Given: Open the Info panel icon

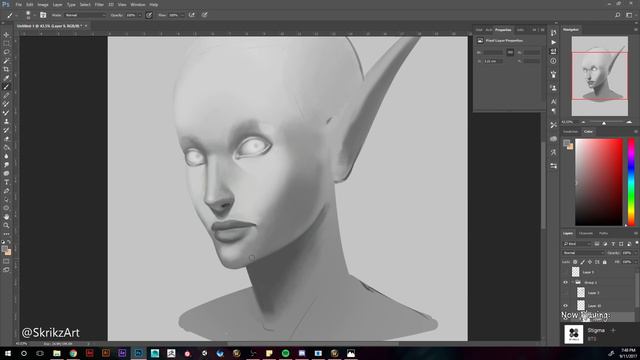Looking at the screenshot, I should pyautogui.click(x=553, y=61).
